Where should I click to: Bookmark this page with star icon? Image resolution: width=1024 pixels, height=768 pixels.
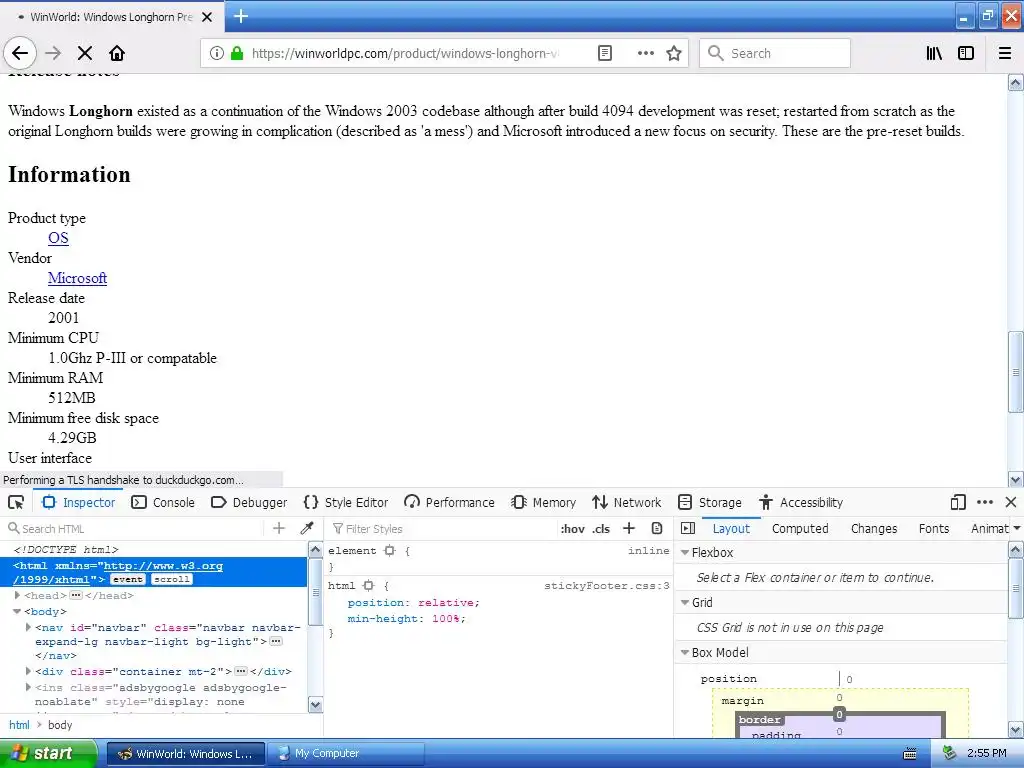click(674, 53)
